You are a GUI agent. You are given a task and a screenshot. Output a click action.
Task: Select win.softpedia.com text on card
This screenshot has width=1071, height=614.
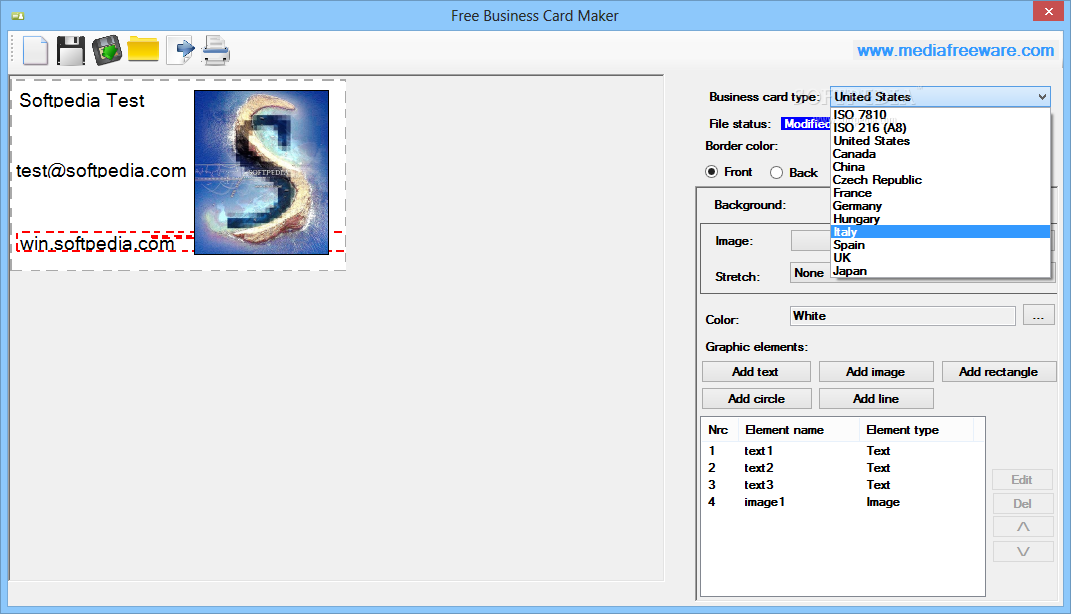97,244
